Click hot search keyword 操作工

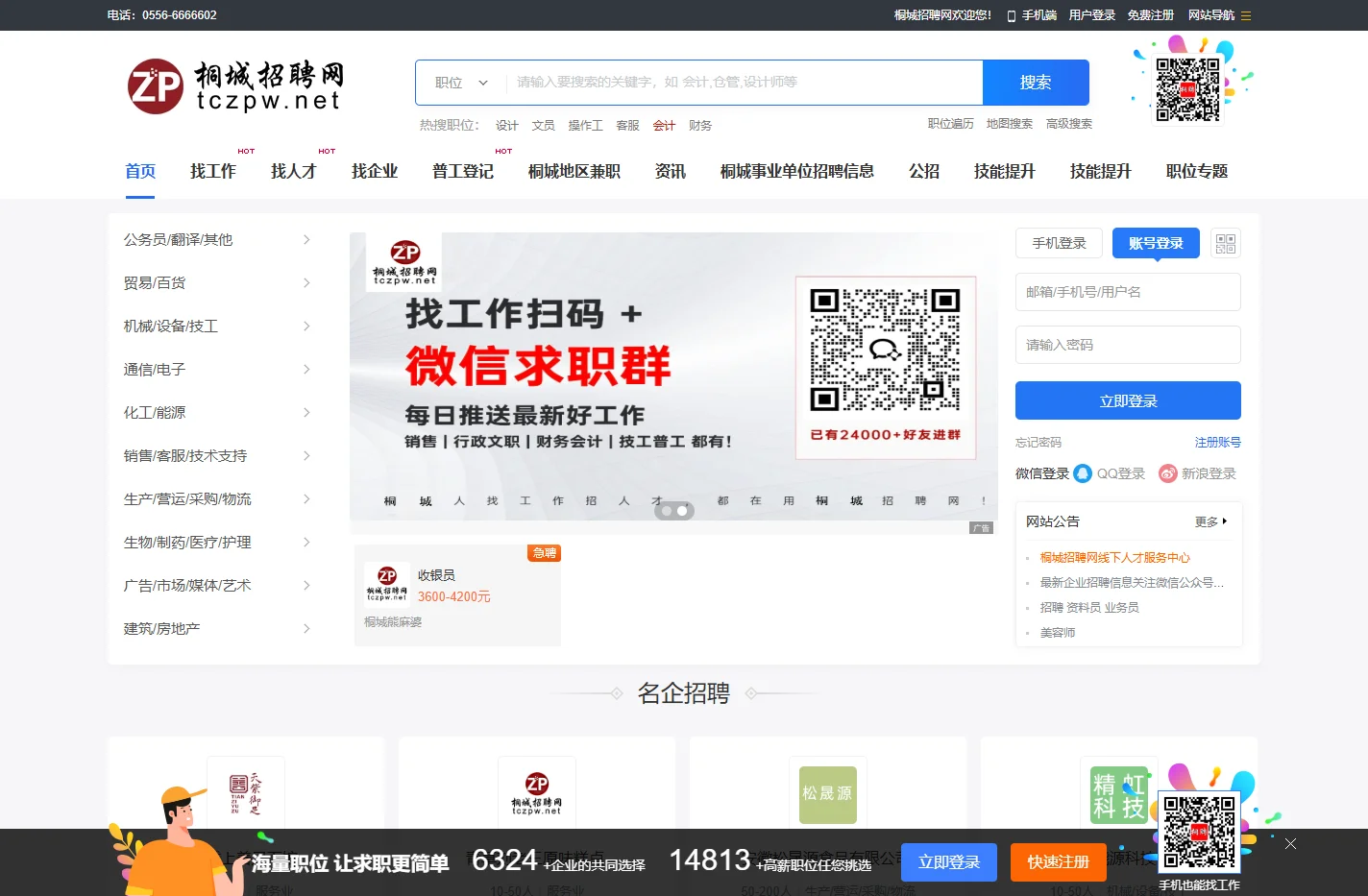[585, 126]
